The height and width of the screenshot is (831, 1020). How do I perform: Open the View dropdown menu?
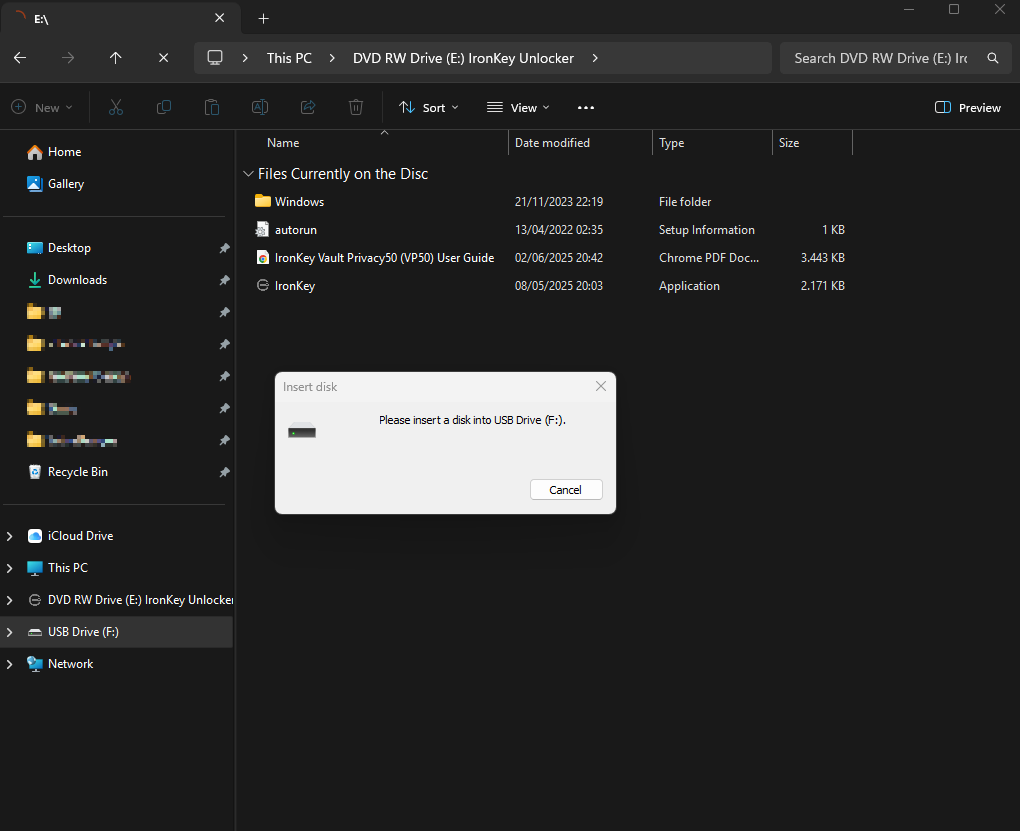pyautogui.click(x=518, y=107)
